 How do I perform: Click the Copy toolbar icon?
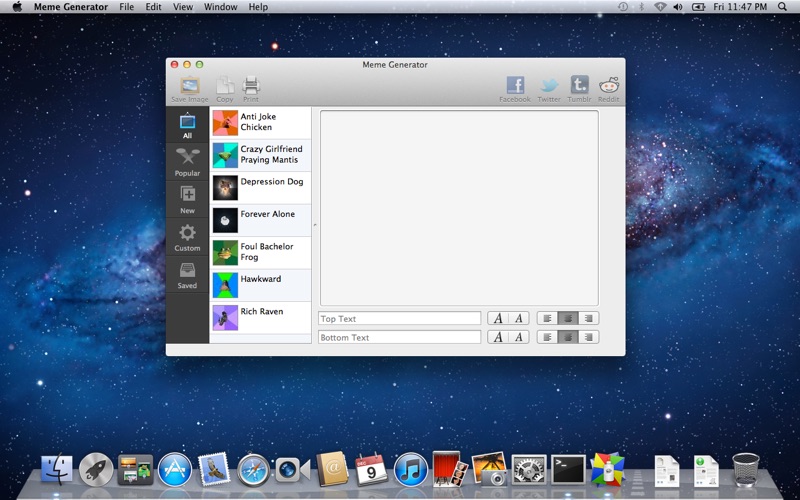tap(225, 88)
